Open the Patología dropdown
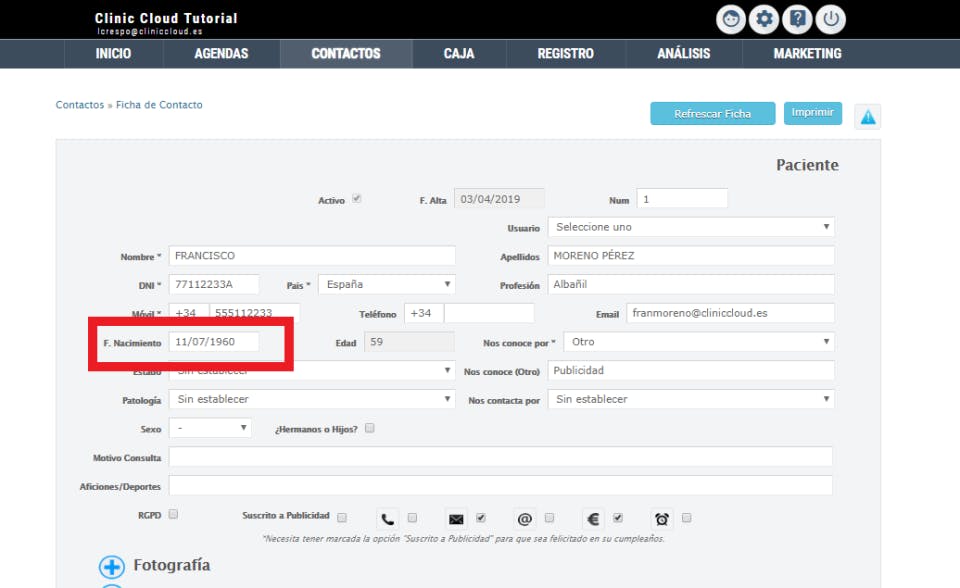The height and width of the screenshot is (588, 960). pos(312,399)
